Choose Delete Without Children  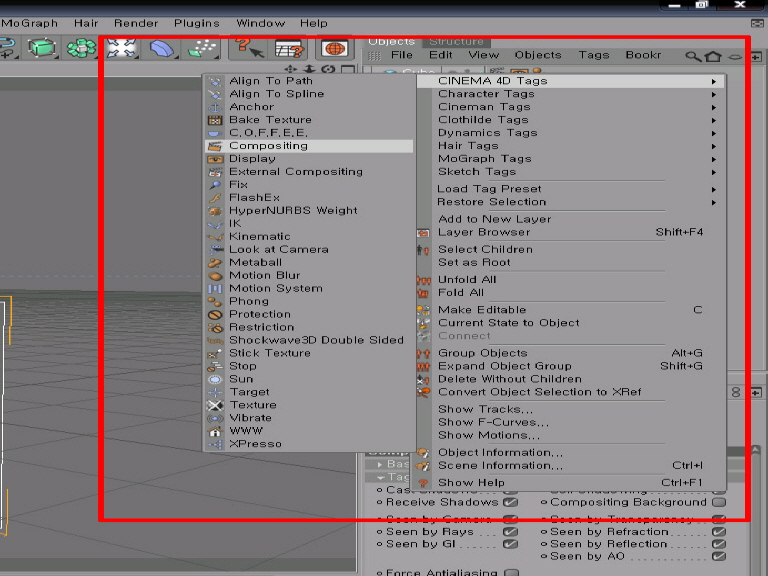[x=571, y=379]
